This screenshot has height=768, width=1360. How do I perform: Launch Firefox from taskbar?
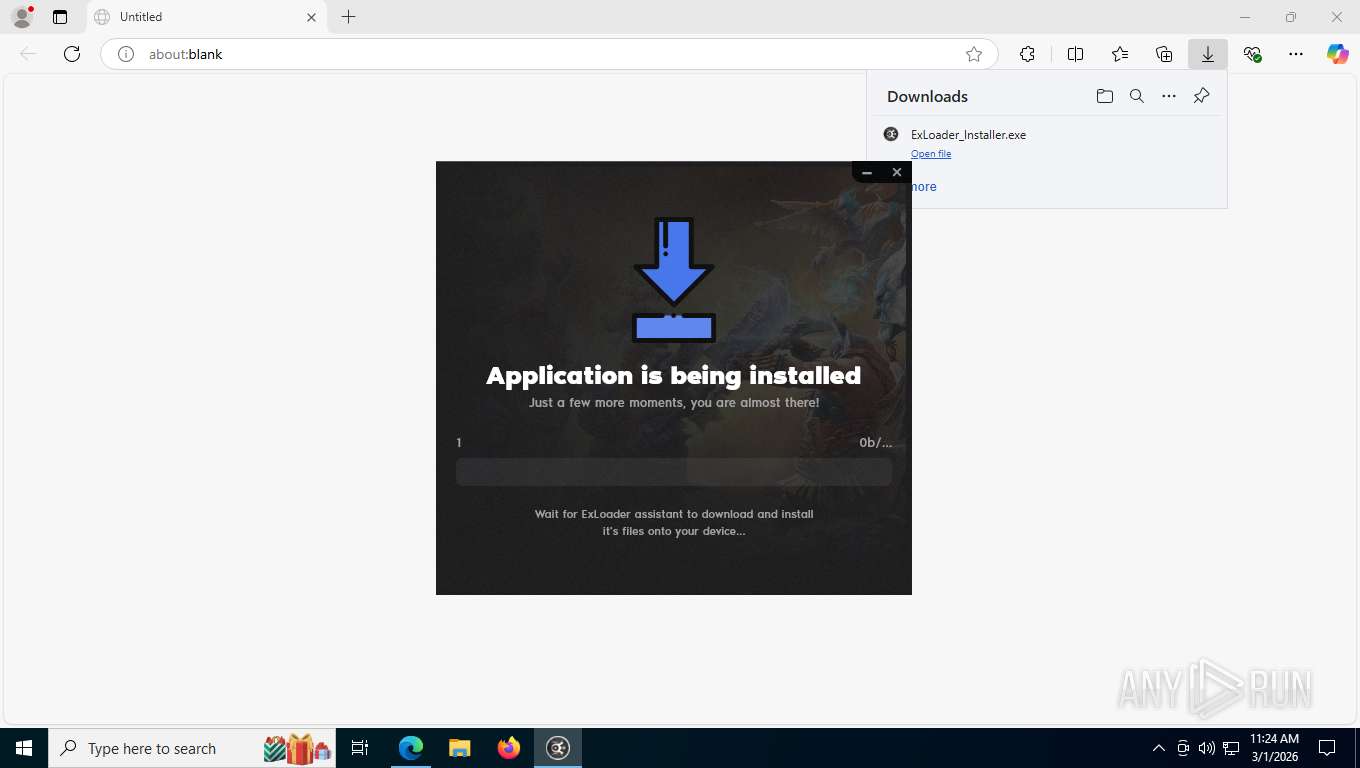509,748
